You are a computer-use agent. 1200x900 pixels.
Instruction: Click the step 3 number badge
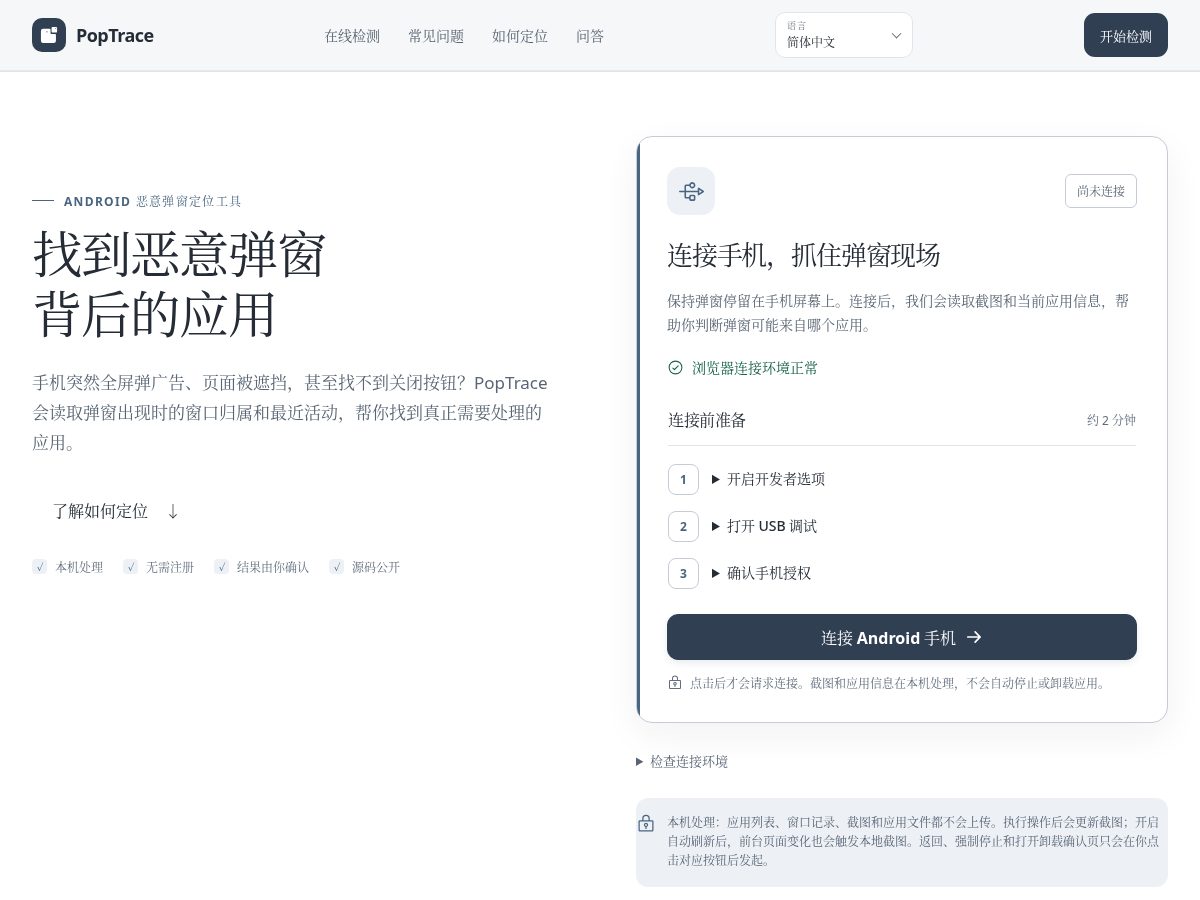[683, 573]
